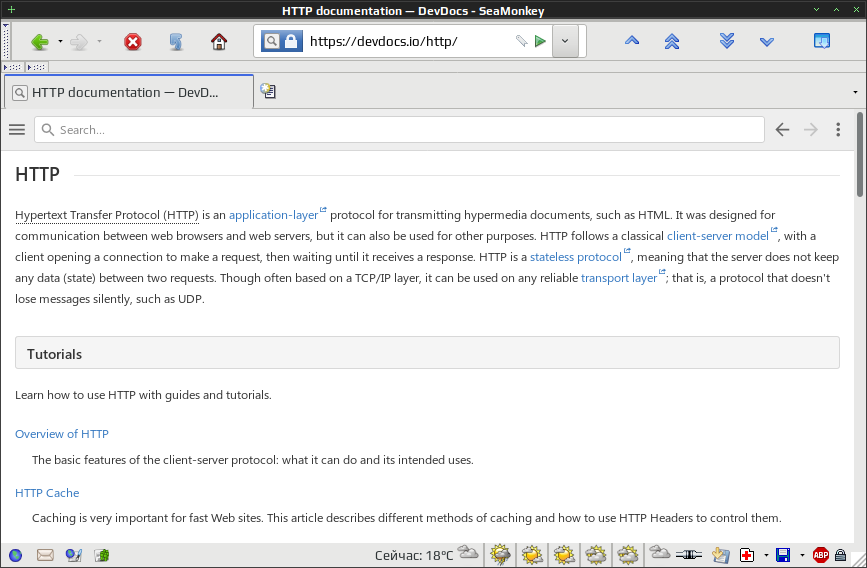Open a new tab with the new-tab icon
This screenshot has height=568, width=867.
coord(268,91)
